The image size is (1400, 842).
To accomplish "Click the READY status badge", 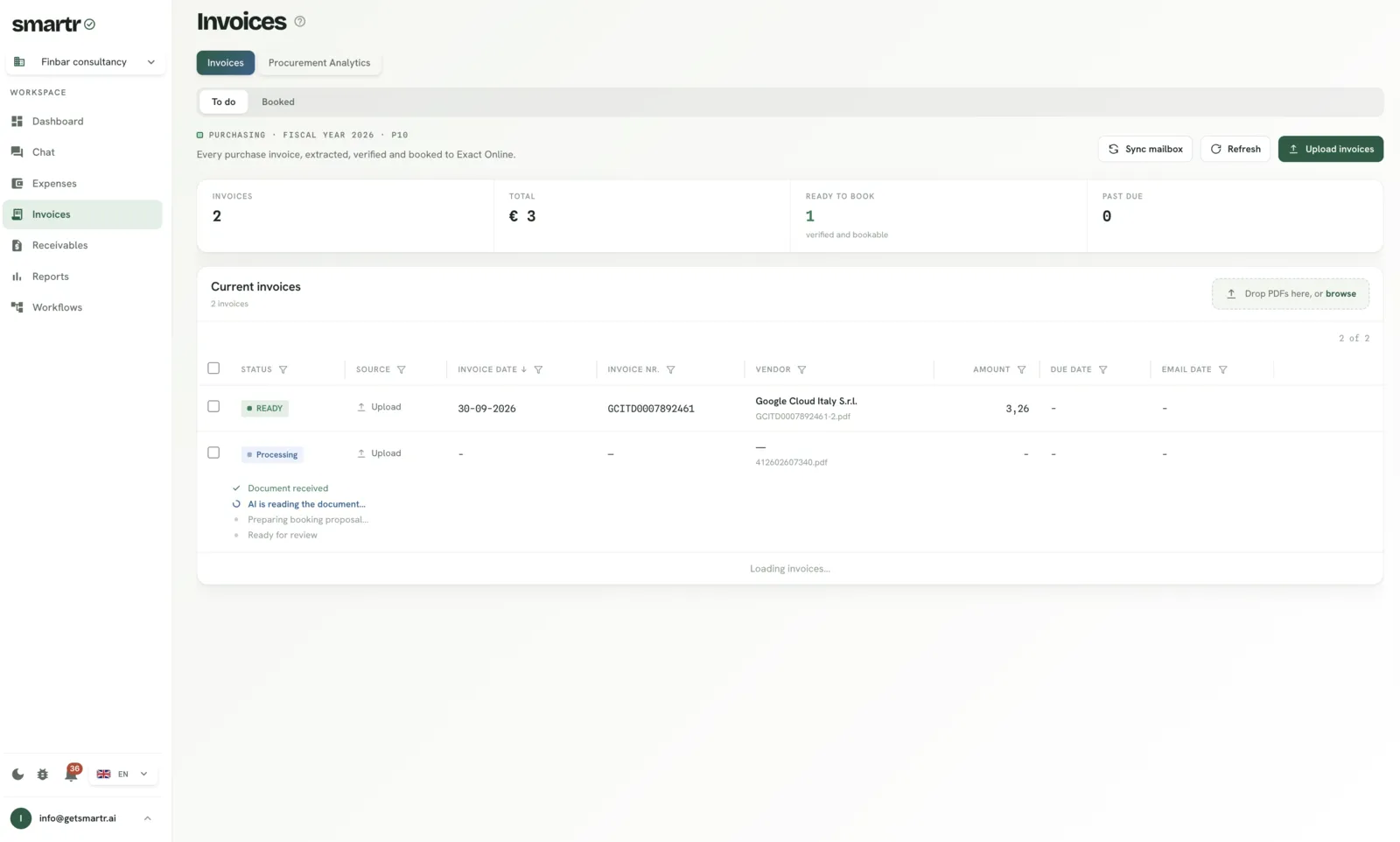I will pyautogui.click(x=264, y=408).
